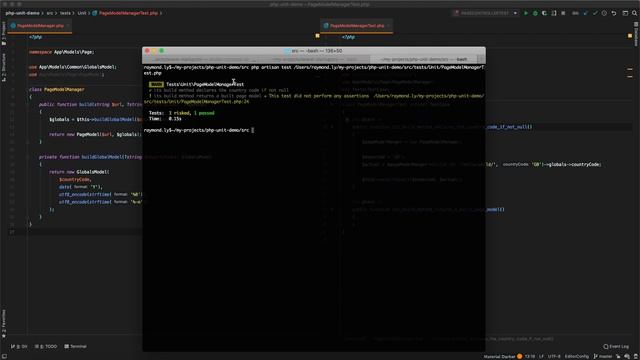The height and width of the screenshot is (360, 640).
Task: Open the Favorites tool window side tab
Action: (x=4, y=324)
